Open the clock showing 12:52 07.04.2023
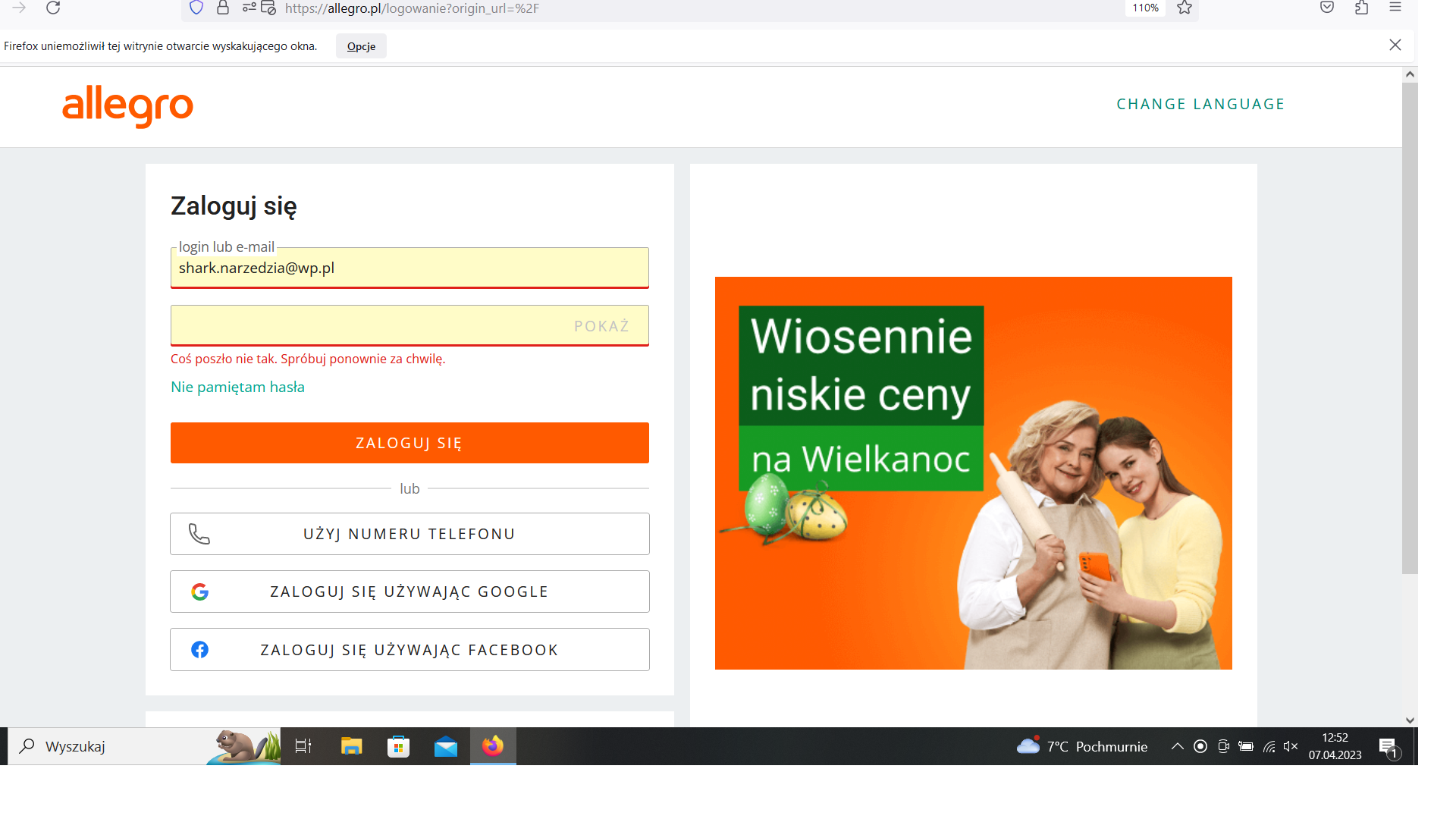The image size is (1456, 819). [1335, 746]
